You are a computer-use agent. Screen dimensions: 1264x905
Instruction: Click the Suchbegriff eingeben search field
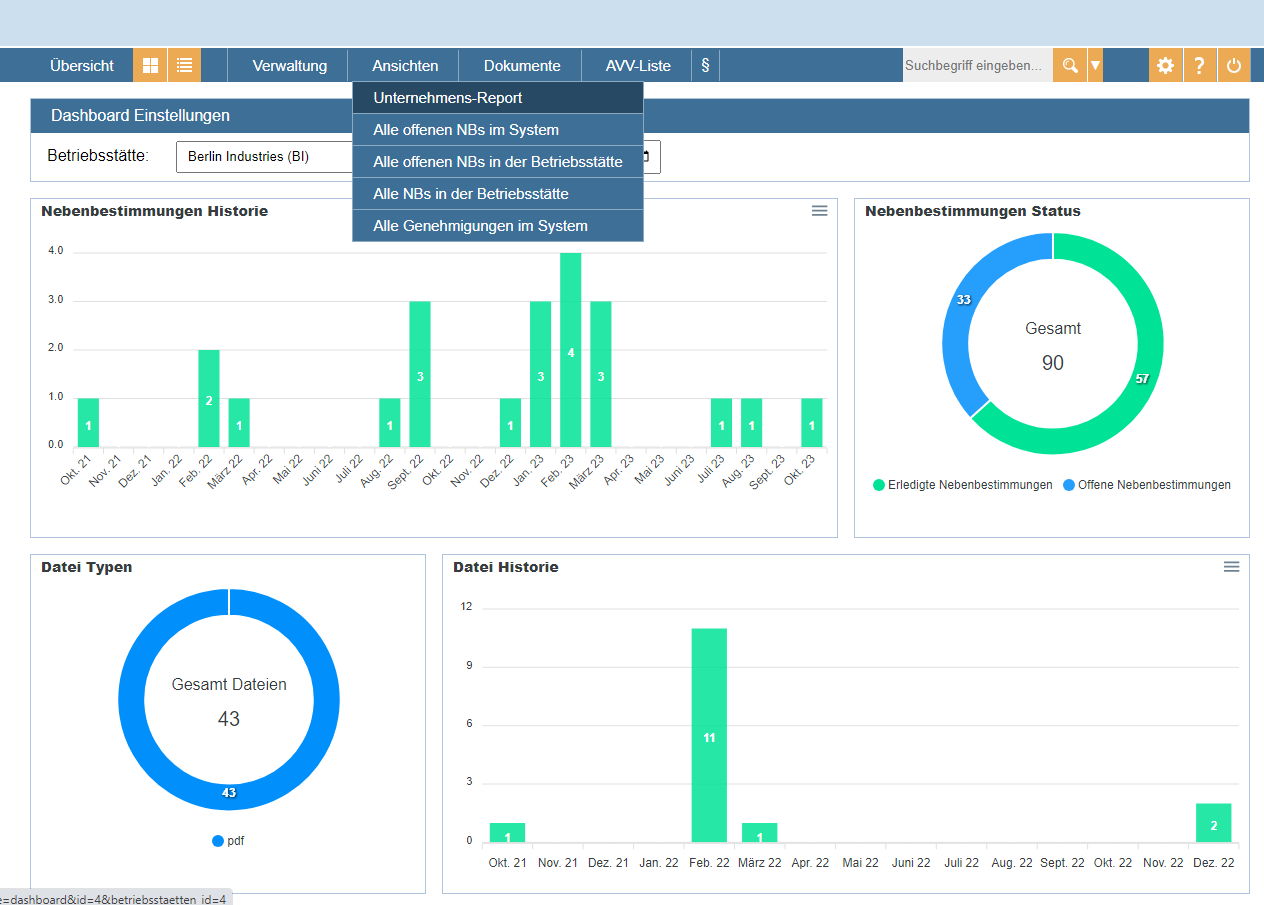[977, 66]
